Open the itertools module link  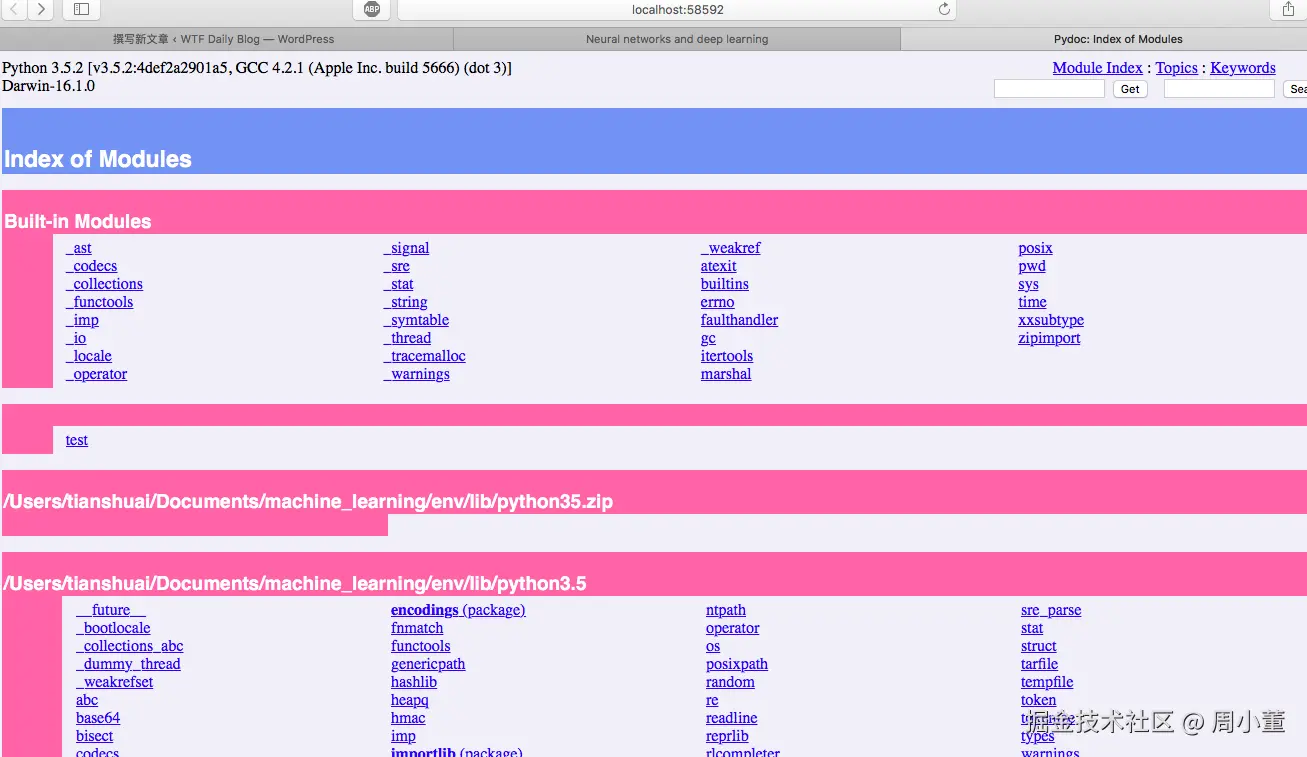pos(727,356)
